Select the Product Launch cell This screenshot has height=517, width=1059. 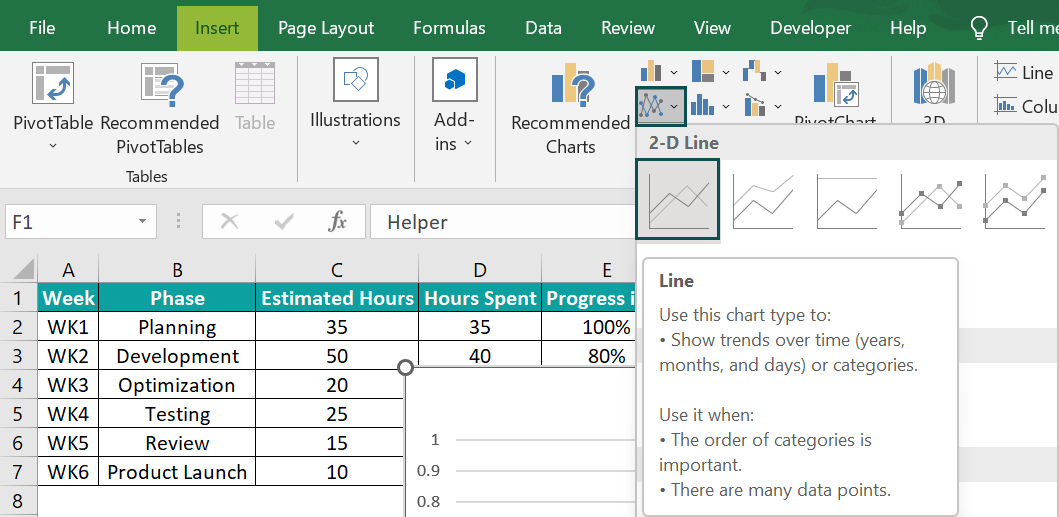[177, 472]
